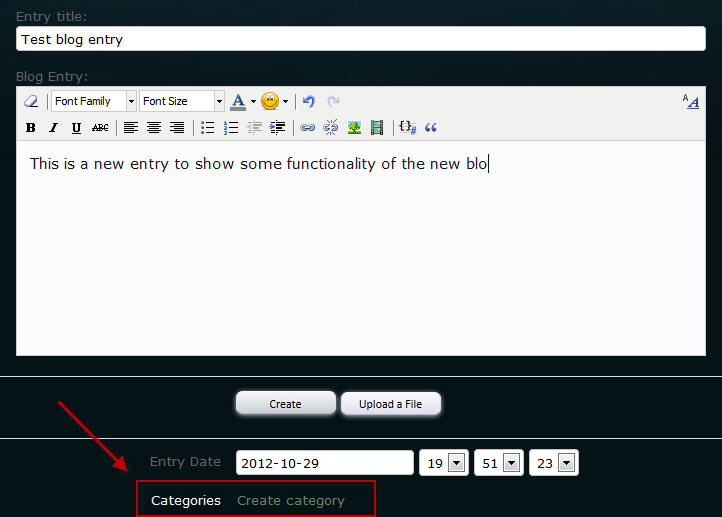Click inside the Blog Entry text area
The height and width of the screenshot is (517, 722).
[x=361, y=249]
